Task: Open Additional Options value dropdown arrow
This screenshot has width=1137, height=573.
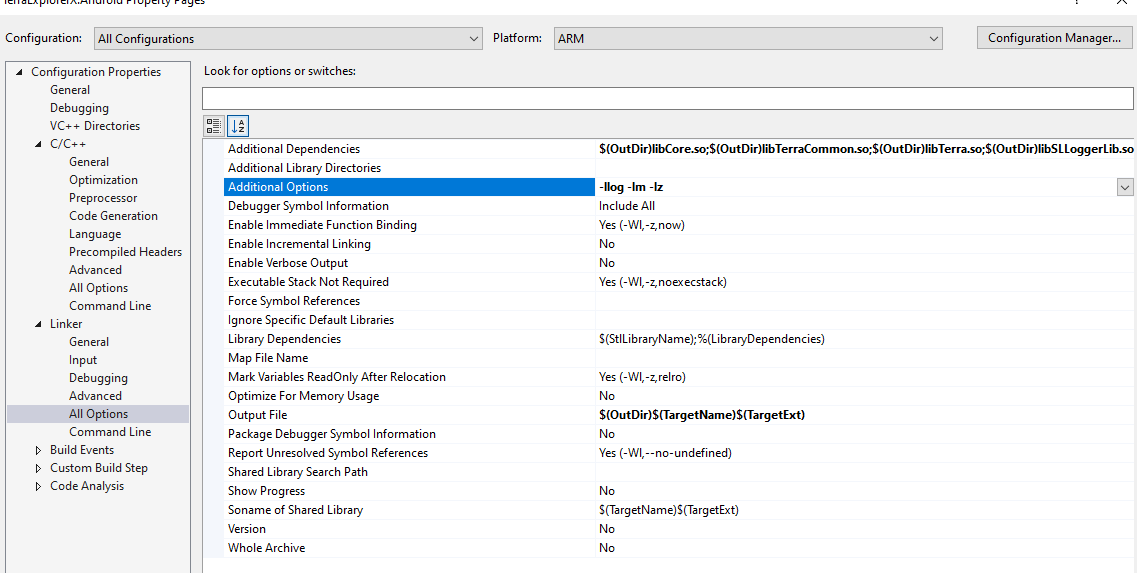Action: click(x=1125, y=187)
